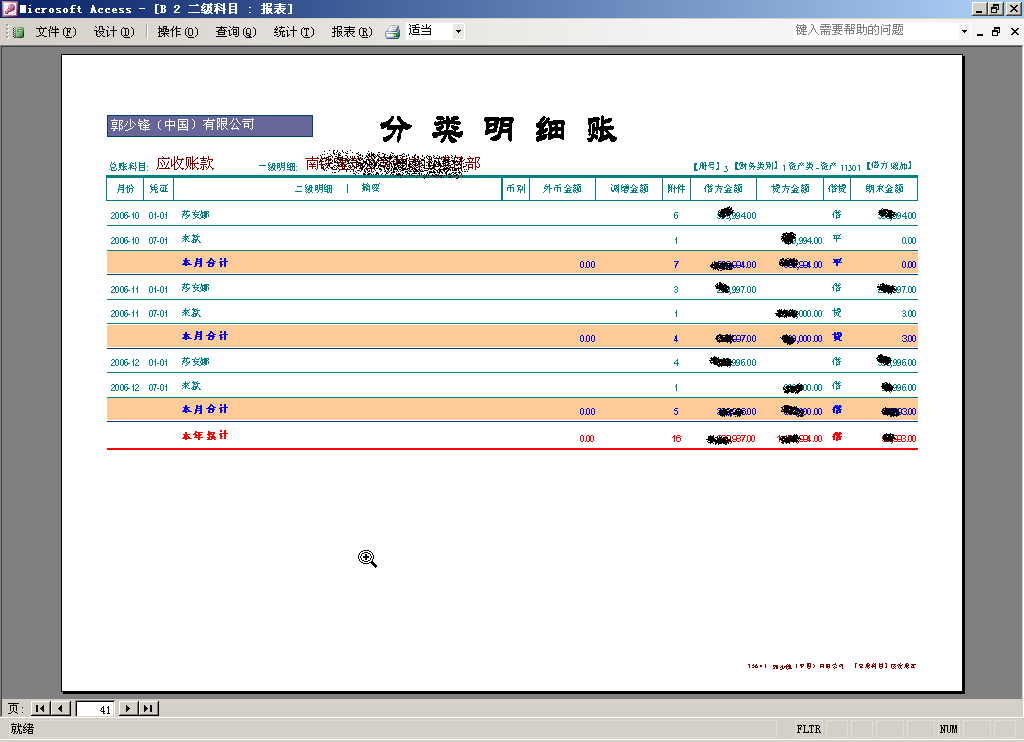Open the 适当 zoom dropdown

pos(459,31)
